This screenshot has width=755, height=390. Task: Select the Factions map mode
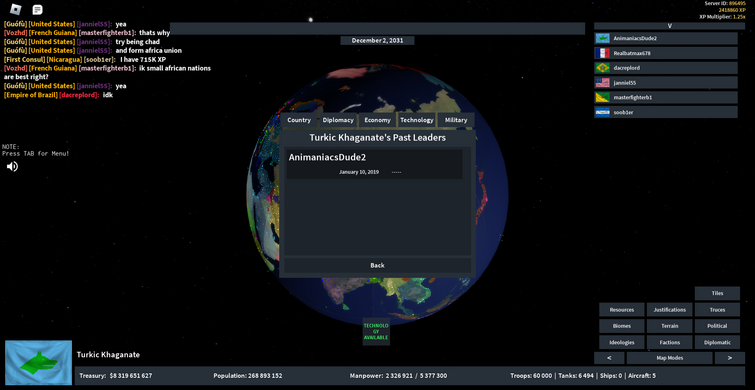coord(669,342)
